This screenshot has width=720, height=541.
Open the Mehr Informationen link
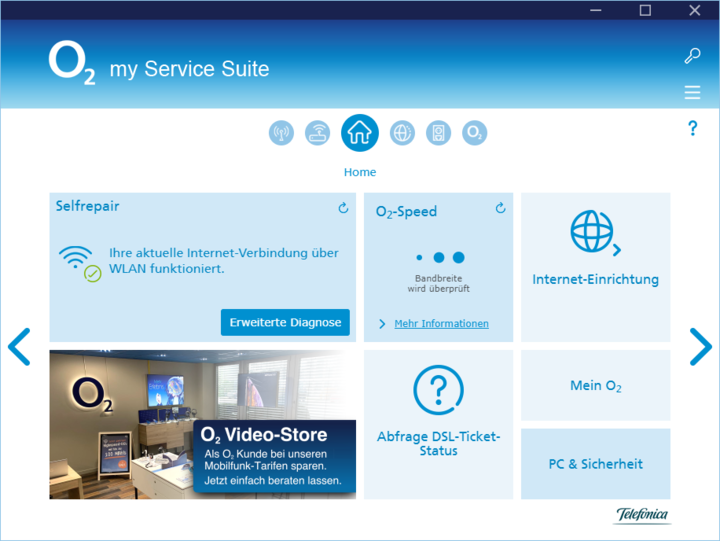click(x=441, y=324)
